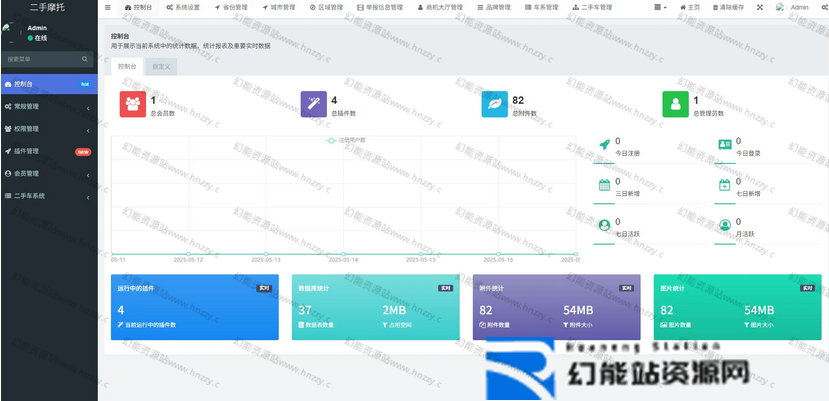
Task: Expand the 二手车系统 sidebar menu
Action: 48,196
